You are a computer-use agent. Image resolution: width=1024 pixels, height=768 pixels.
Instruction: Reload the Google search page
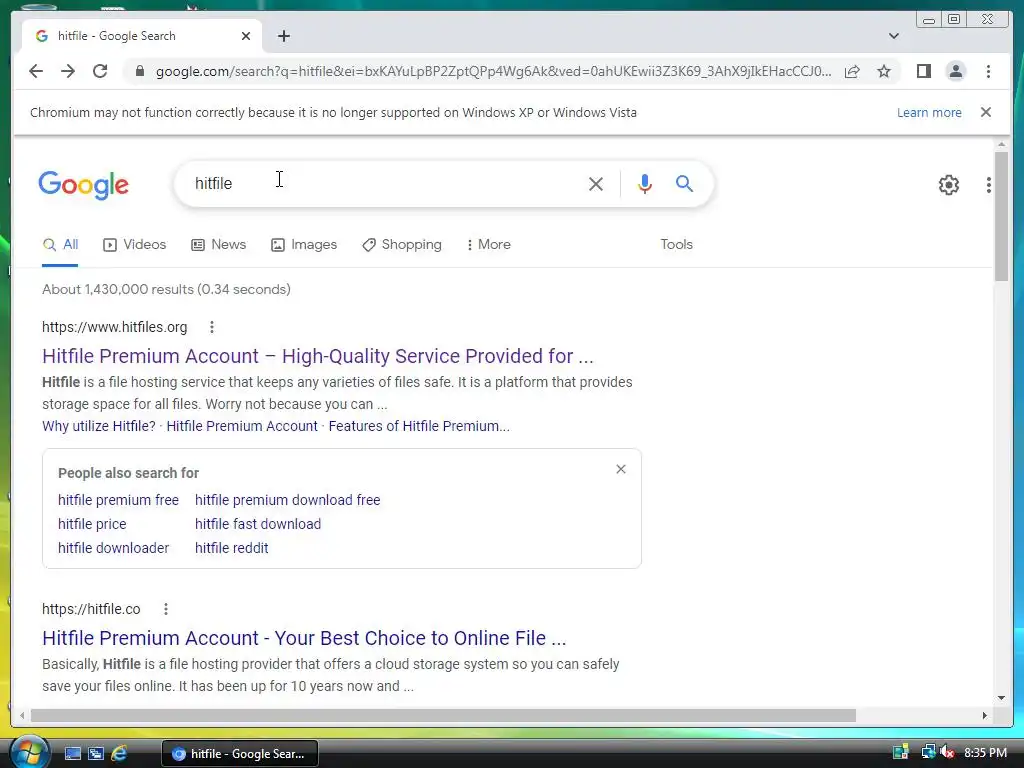[x=100, y=71]
